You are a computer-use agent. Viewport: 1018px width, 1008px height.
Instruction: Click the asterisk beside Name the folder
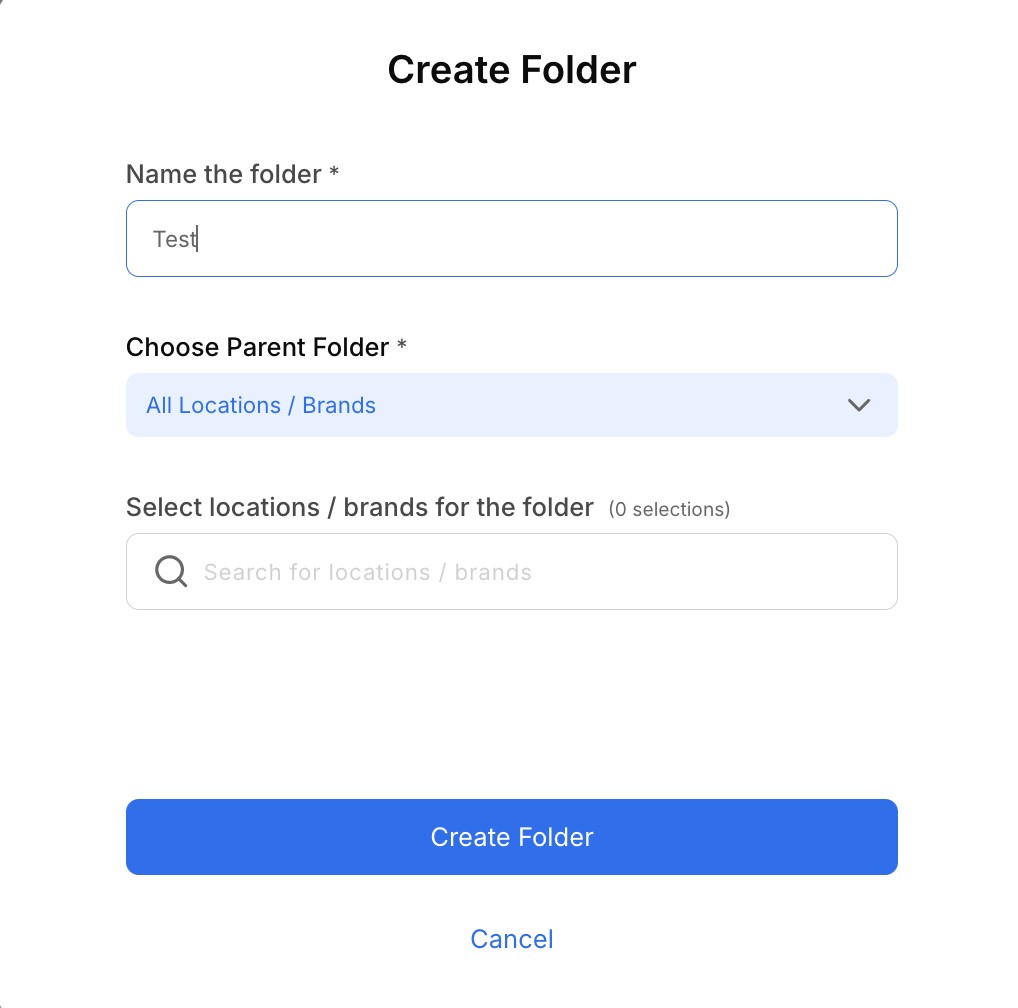pyautogui.click(x=334, y=173)
